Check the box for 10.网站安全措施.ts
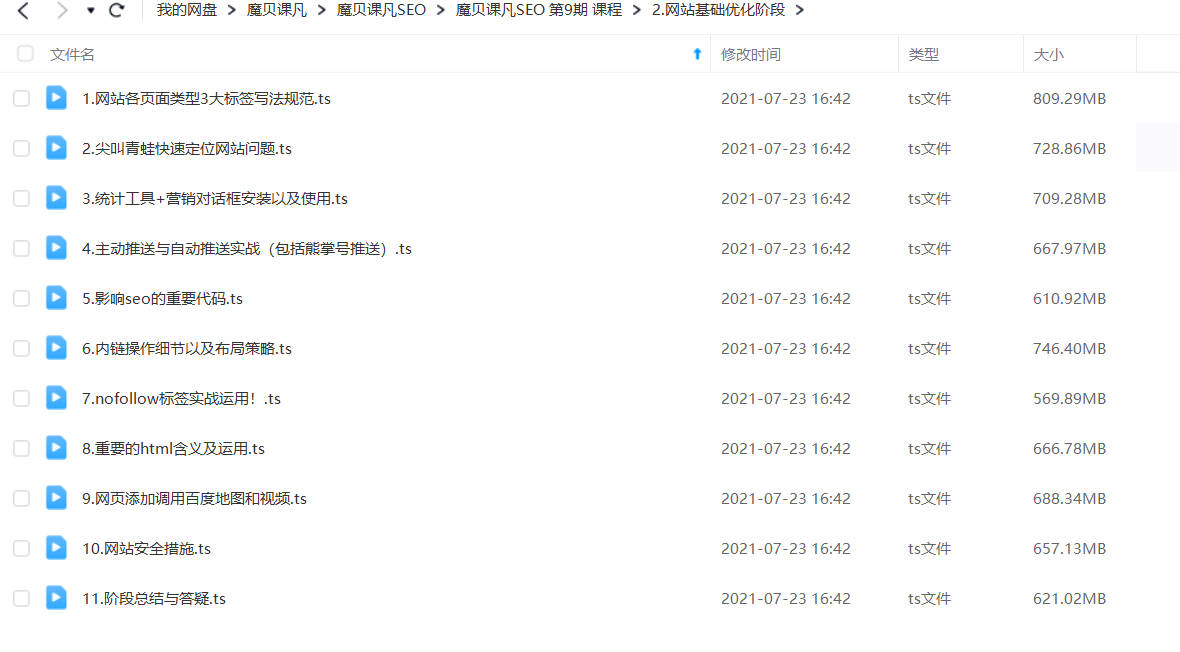This screenshot has height=652, width=1180. click(x=22, y=549)
